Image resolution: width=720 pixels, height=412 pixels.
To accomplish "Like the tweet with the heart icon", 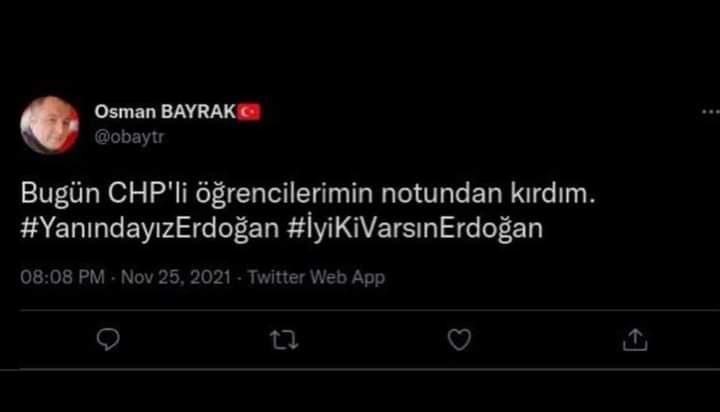I will [x=459, y=340].
